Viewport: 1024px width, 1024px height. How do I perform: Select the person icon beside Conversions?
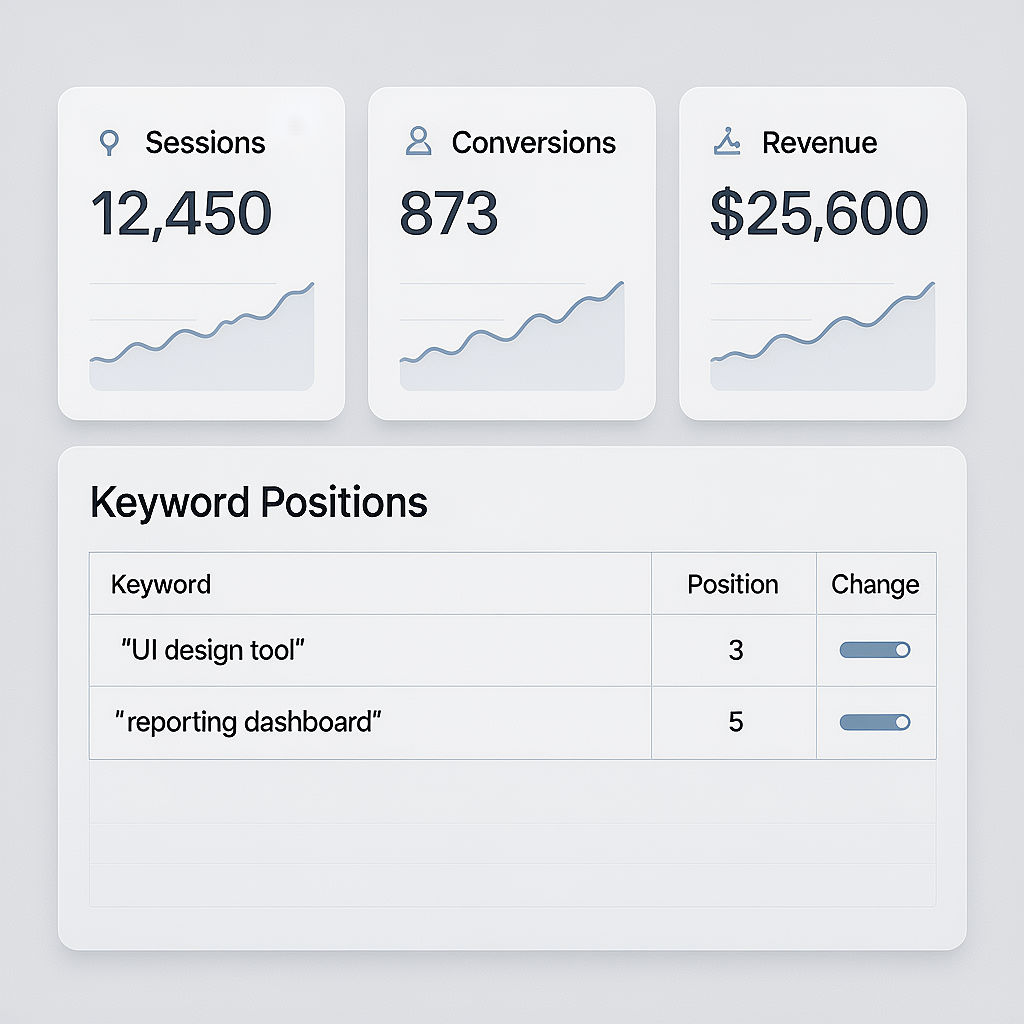click(417, 142)
